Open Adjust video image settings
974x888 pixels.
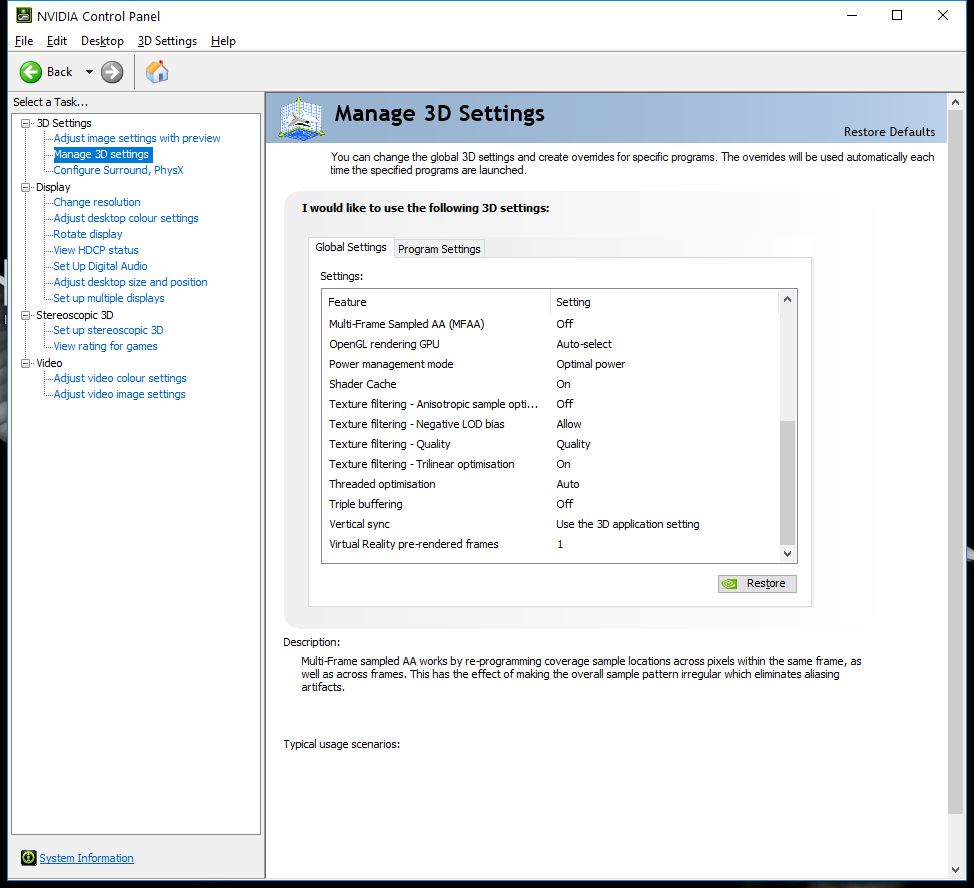[119, 394]
